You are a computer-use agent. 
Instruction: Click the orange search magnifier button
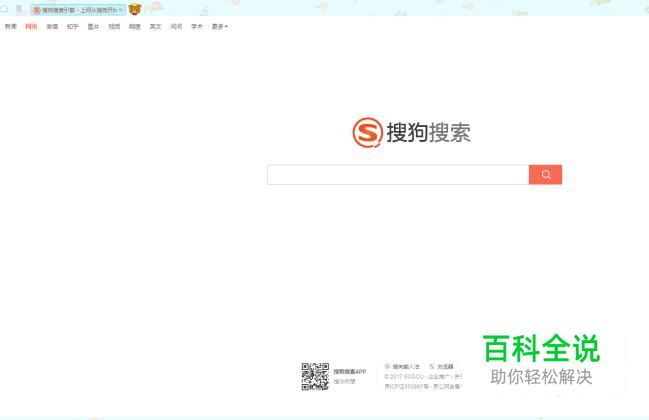coord(545,175)
